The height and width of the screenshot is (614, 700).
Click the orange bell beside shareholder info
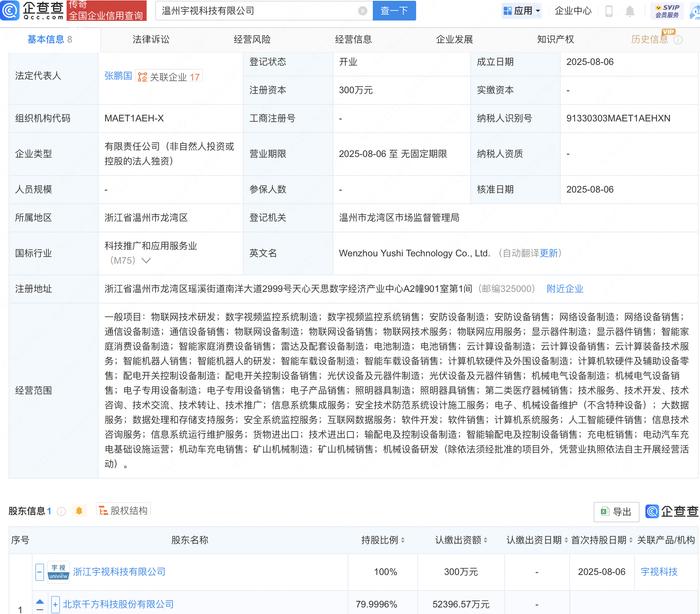click(79, 510)
